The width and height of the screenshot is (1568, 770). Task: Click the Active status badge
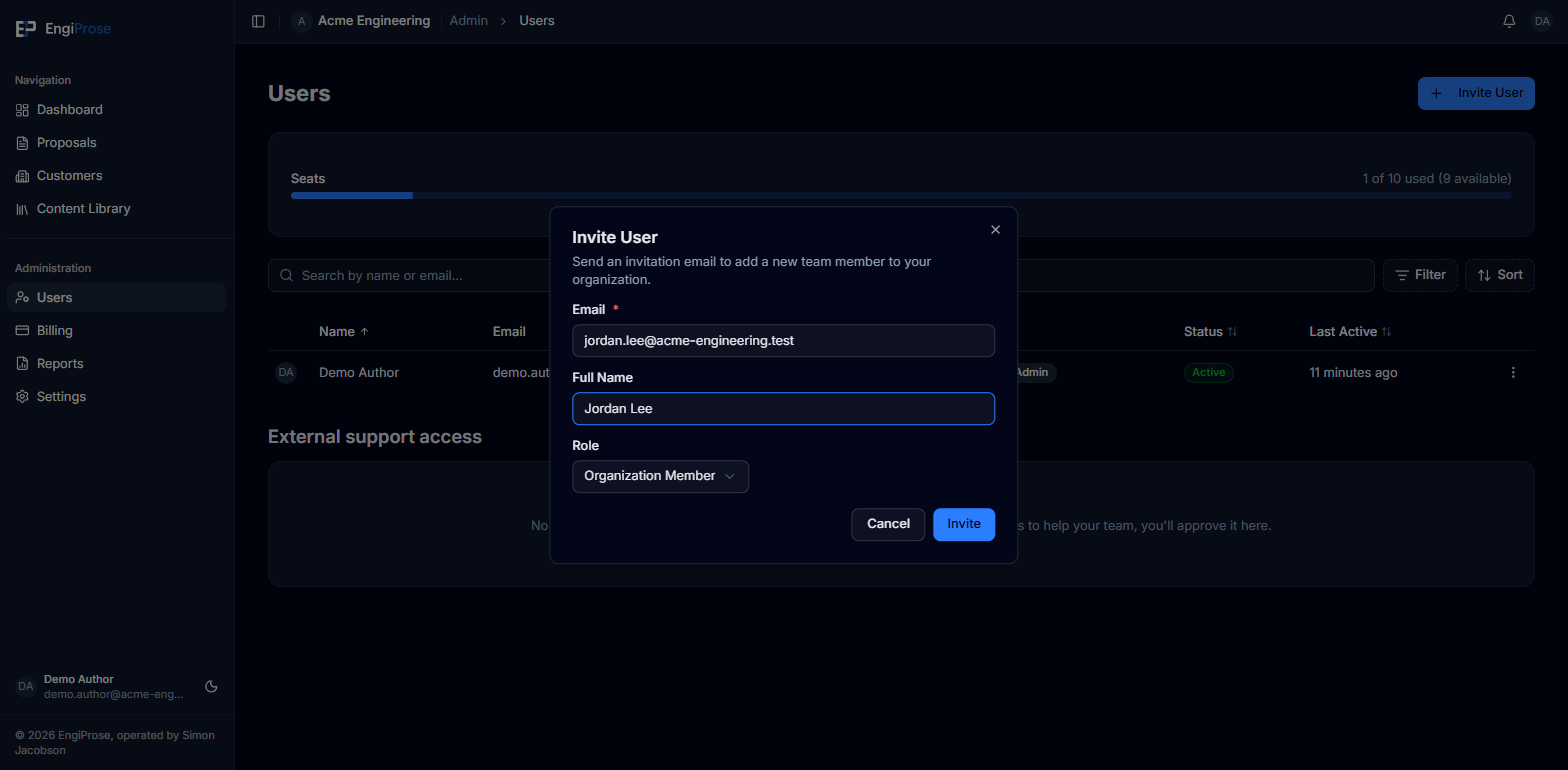coord(1209,373)
